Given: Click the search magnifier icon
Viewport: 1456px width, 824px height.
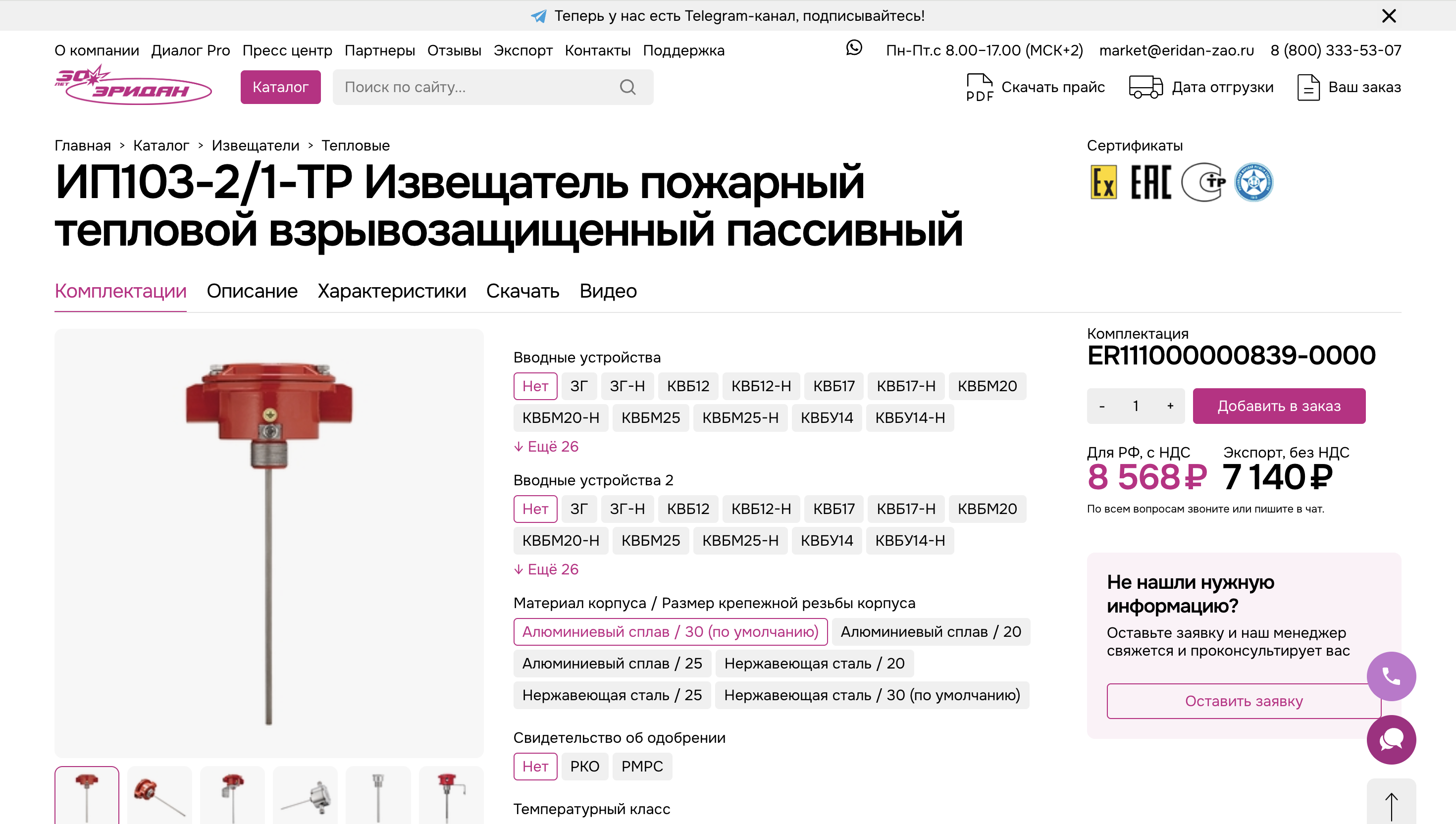Looking at the screenshot, I should (627, 87).
